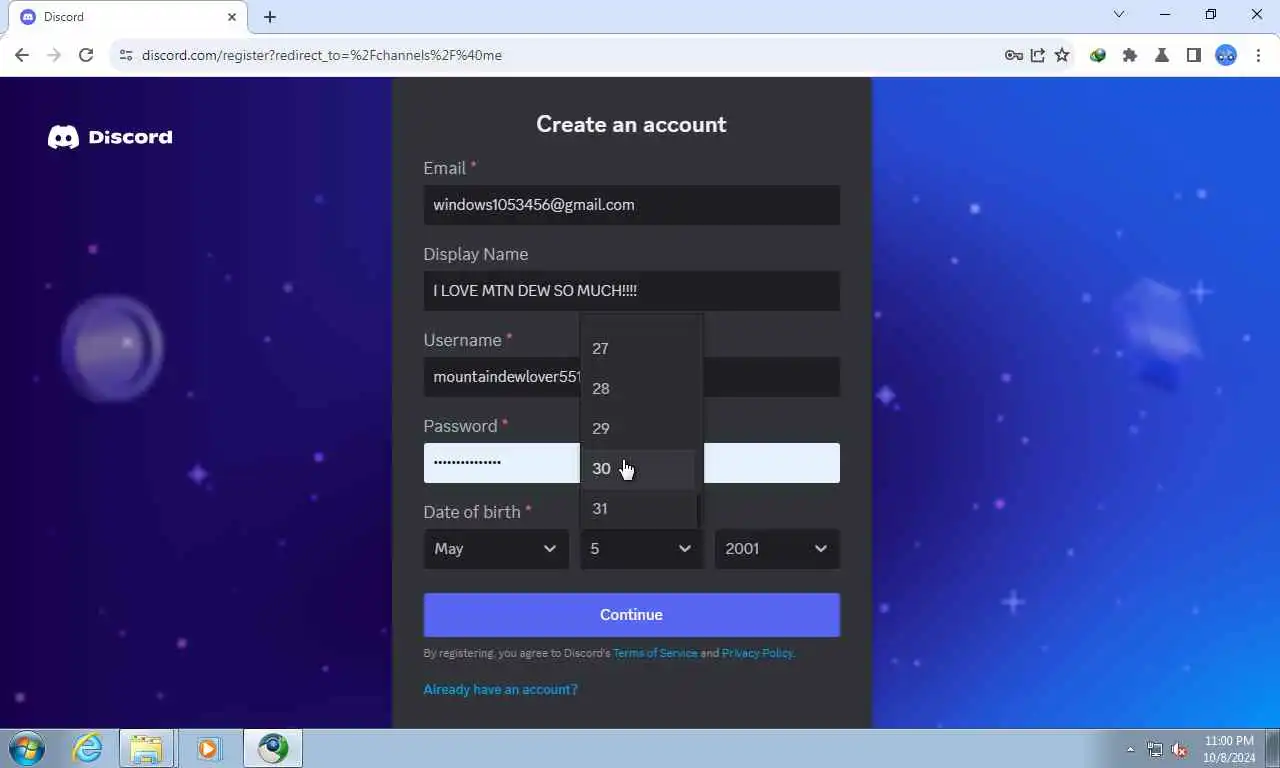Choose 28 in the day list
Viewport: 1280px width, 768px height.
(x=638, y=388)
